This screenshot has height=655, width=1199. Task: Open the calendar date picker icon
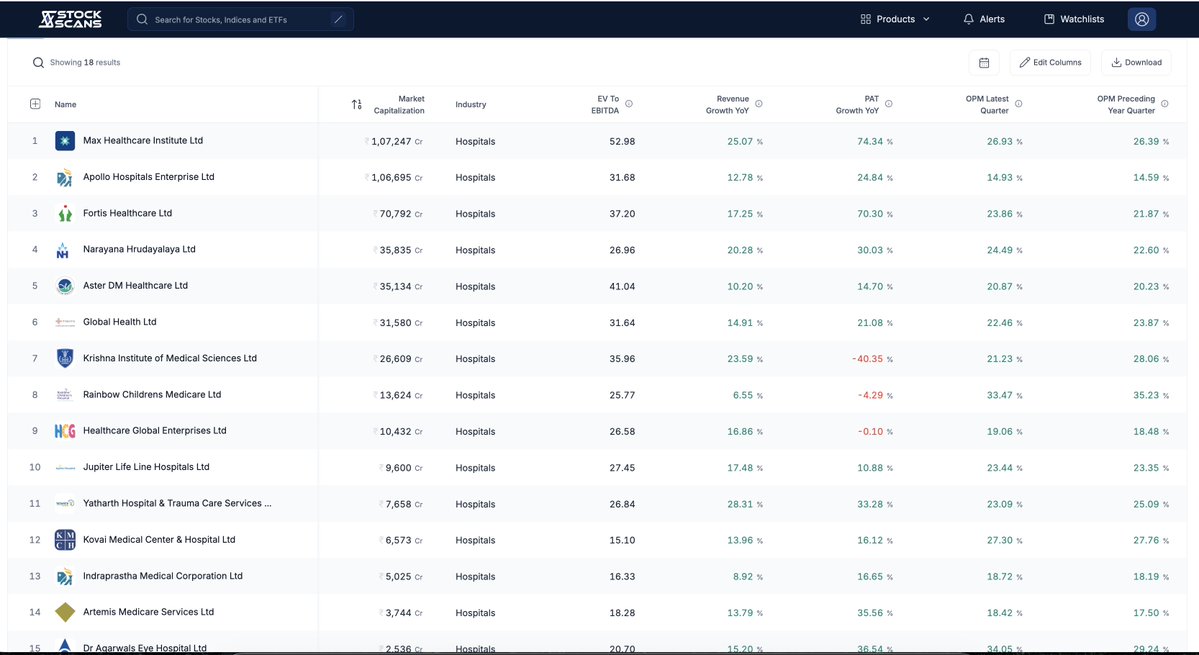(983, 61)
